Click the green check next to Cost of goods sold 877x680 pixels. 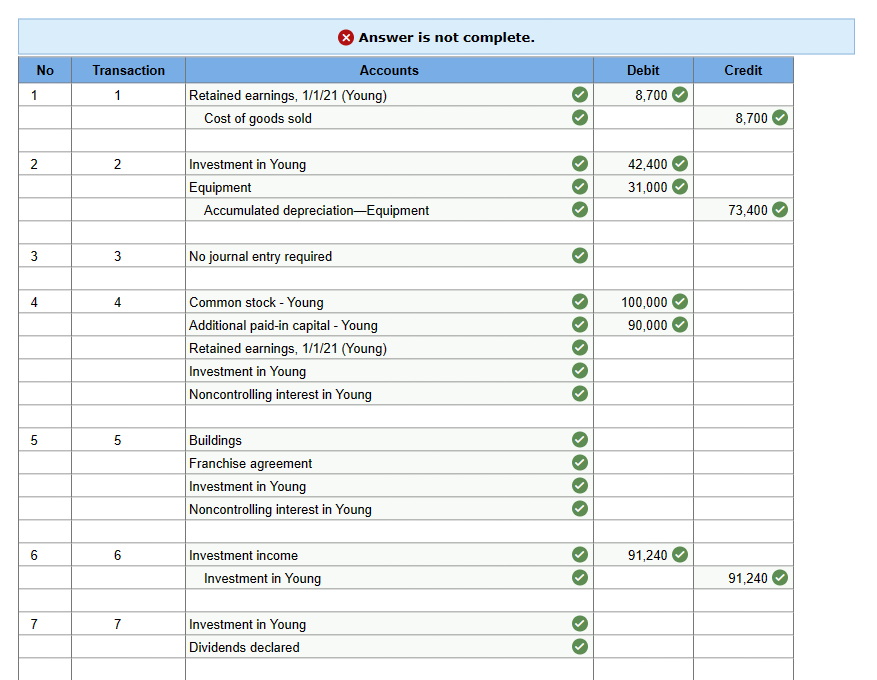pyautogui.click(x=580, y=117)
